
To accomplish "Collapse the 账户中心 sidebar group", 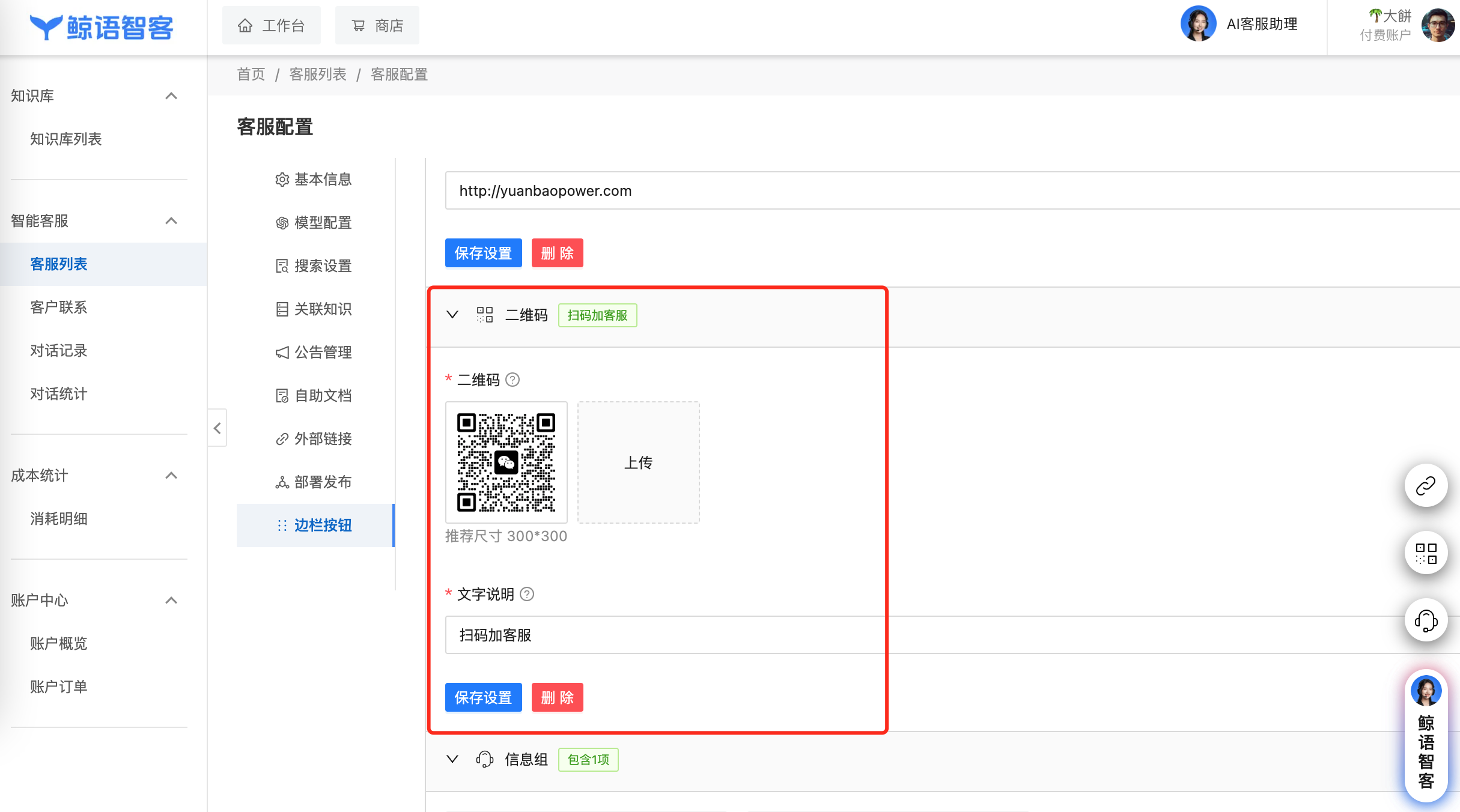I will click(171, 601).
